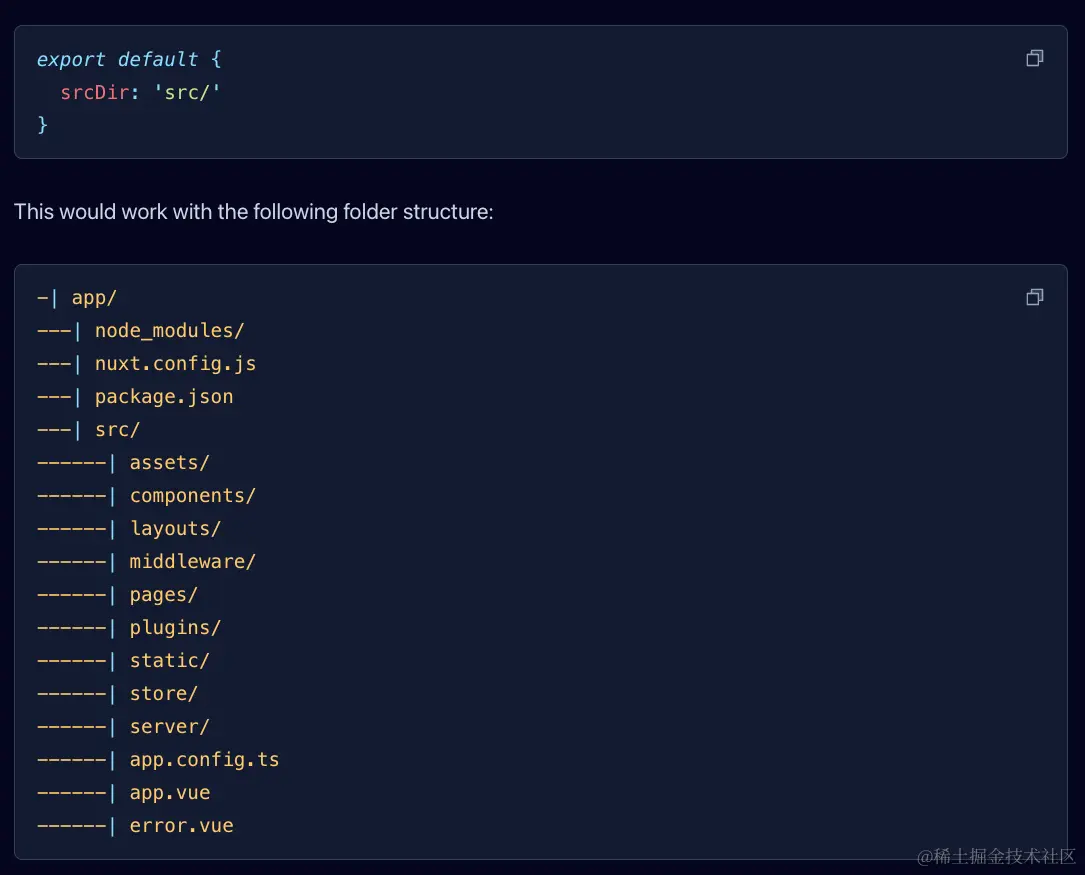Click the app.config.ts file entry
This screenshot has height=875, width=1085.
coord(204,760)
